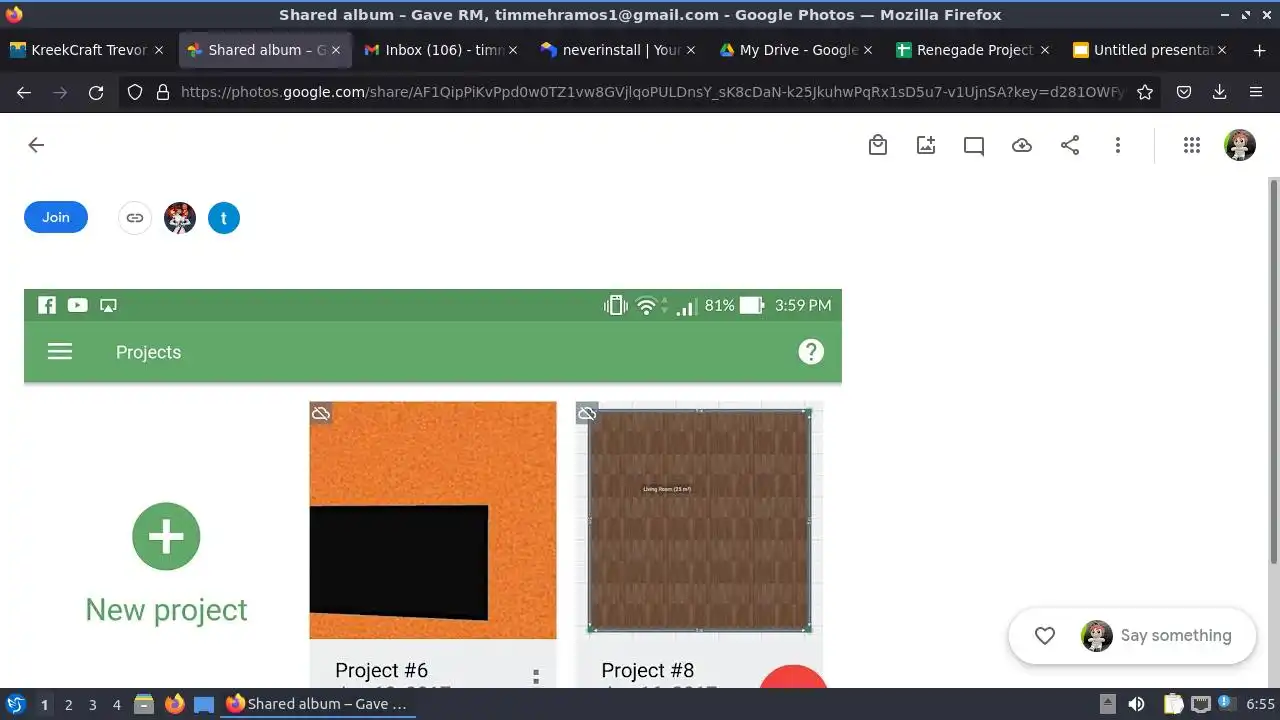This screenshot has width=1280, height=720.
Task: Open the shared projects screenshot photo
Action: point(433,488)
